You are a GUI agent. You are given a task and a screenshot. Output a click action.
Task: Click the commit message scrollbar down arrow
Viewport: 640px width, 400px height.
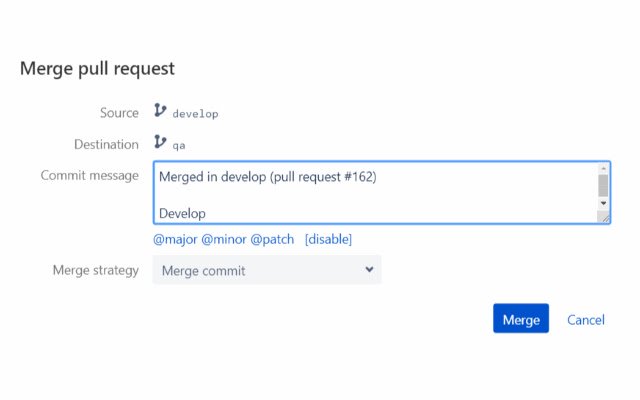pos(603,203)
